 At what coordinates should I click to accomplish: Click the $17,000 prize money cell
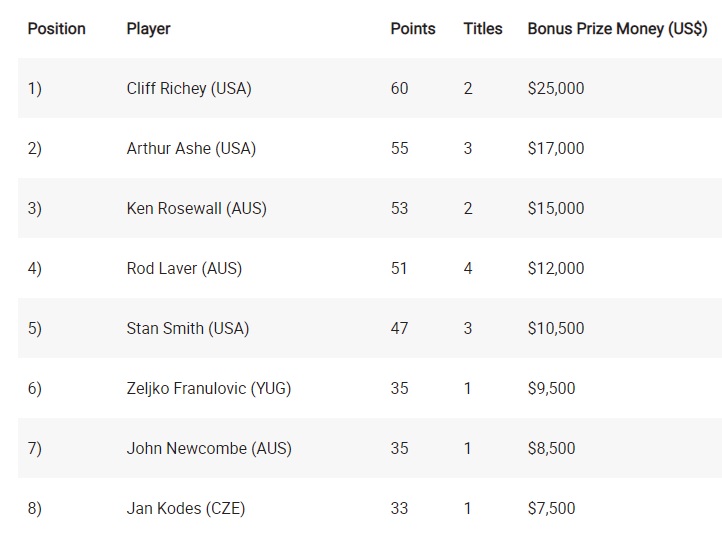tap(556, 148)
